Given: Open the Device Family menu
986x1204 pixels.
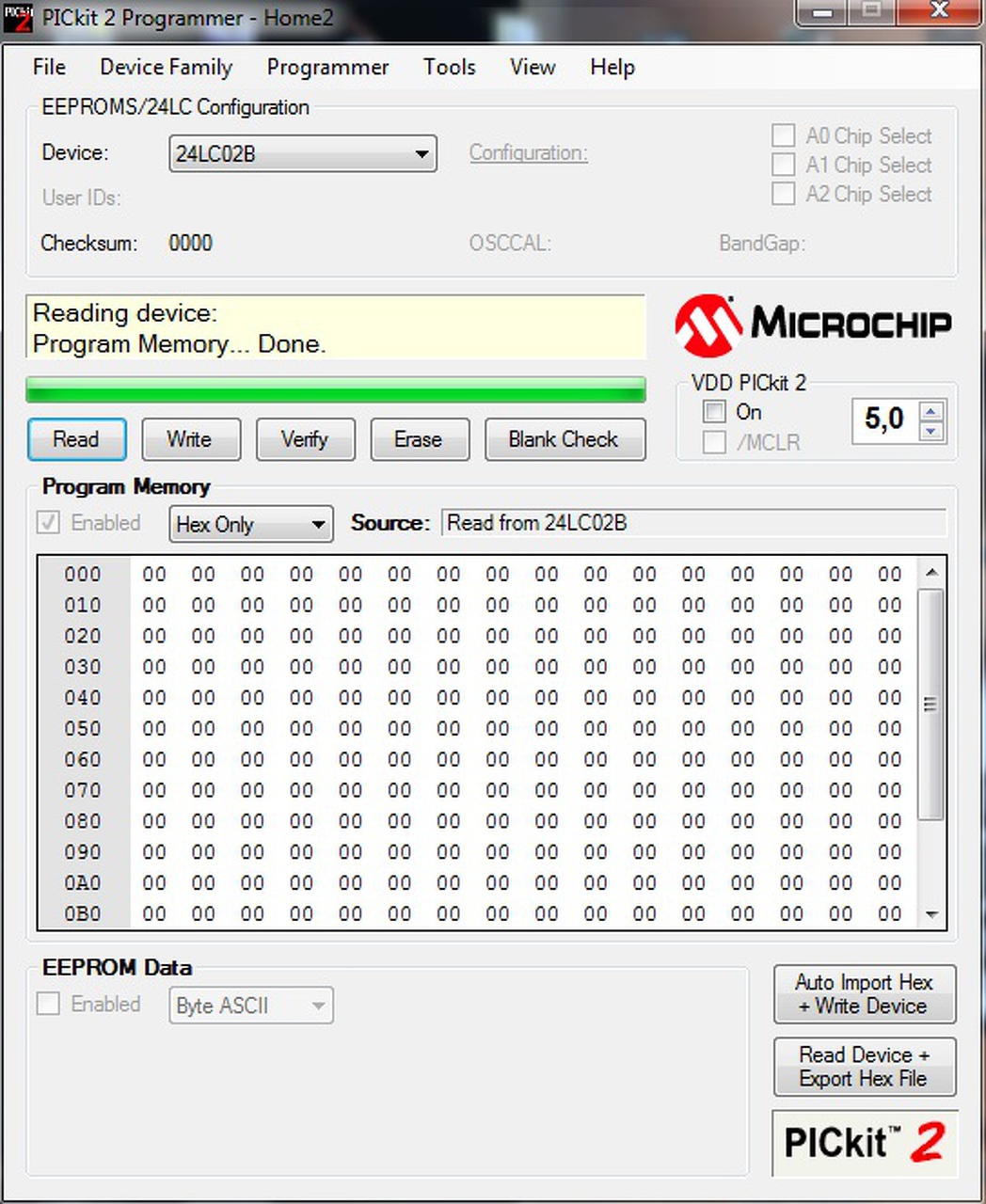Looking at the screenshot, I should click(166, 67).
